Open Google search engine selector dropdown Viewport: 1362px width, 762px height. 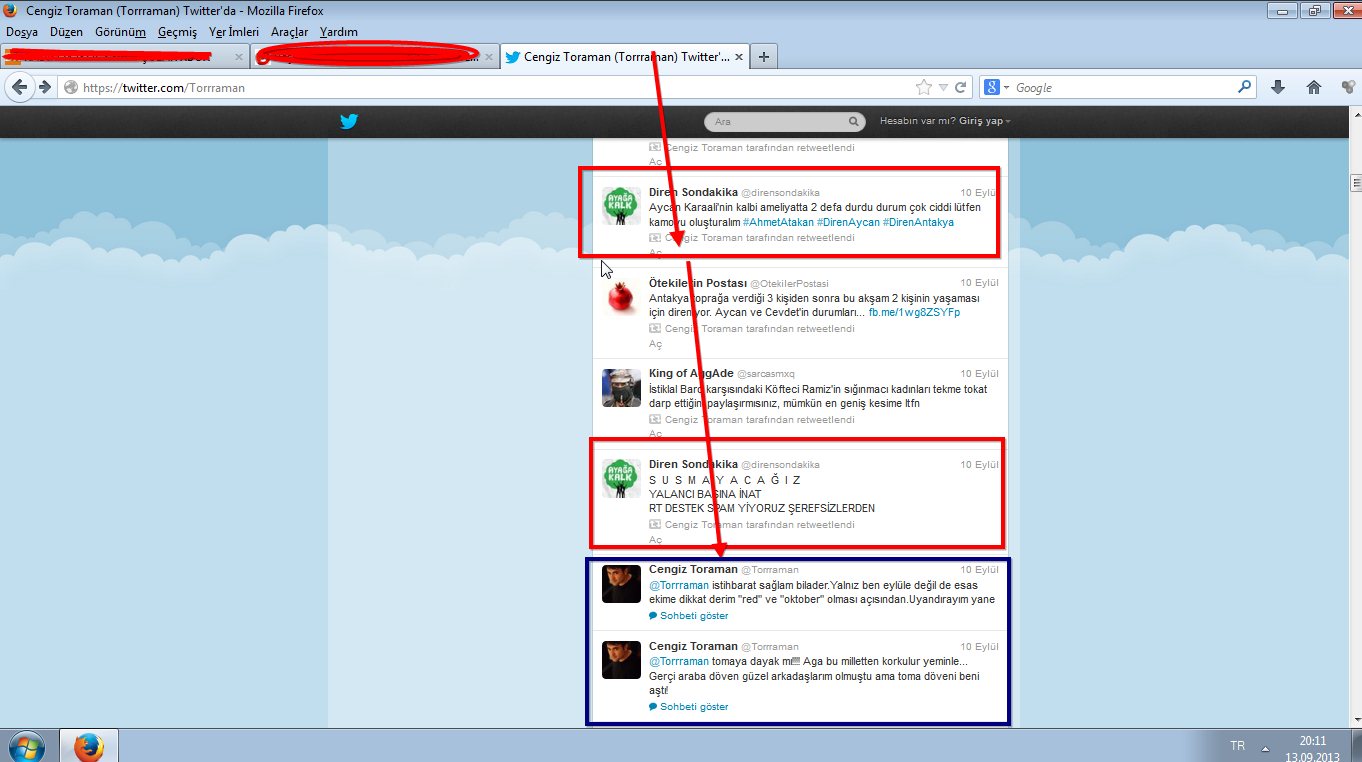[x=996, y=88]
